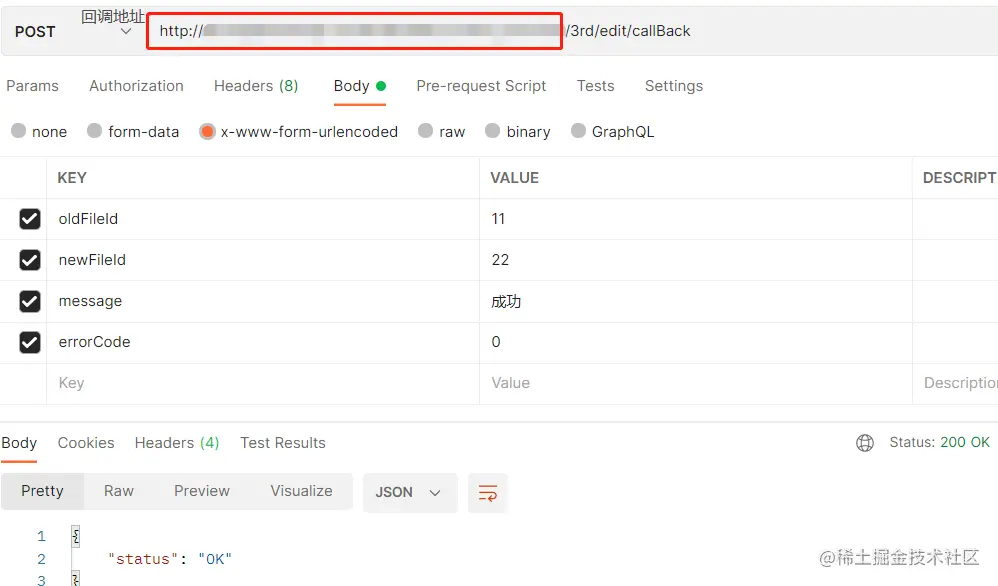Select the response Body tab
Viewport: 998px width, 586px height.
coord(19,443)
